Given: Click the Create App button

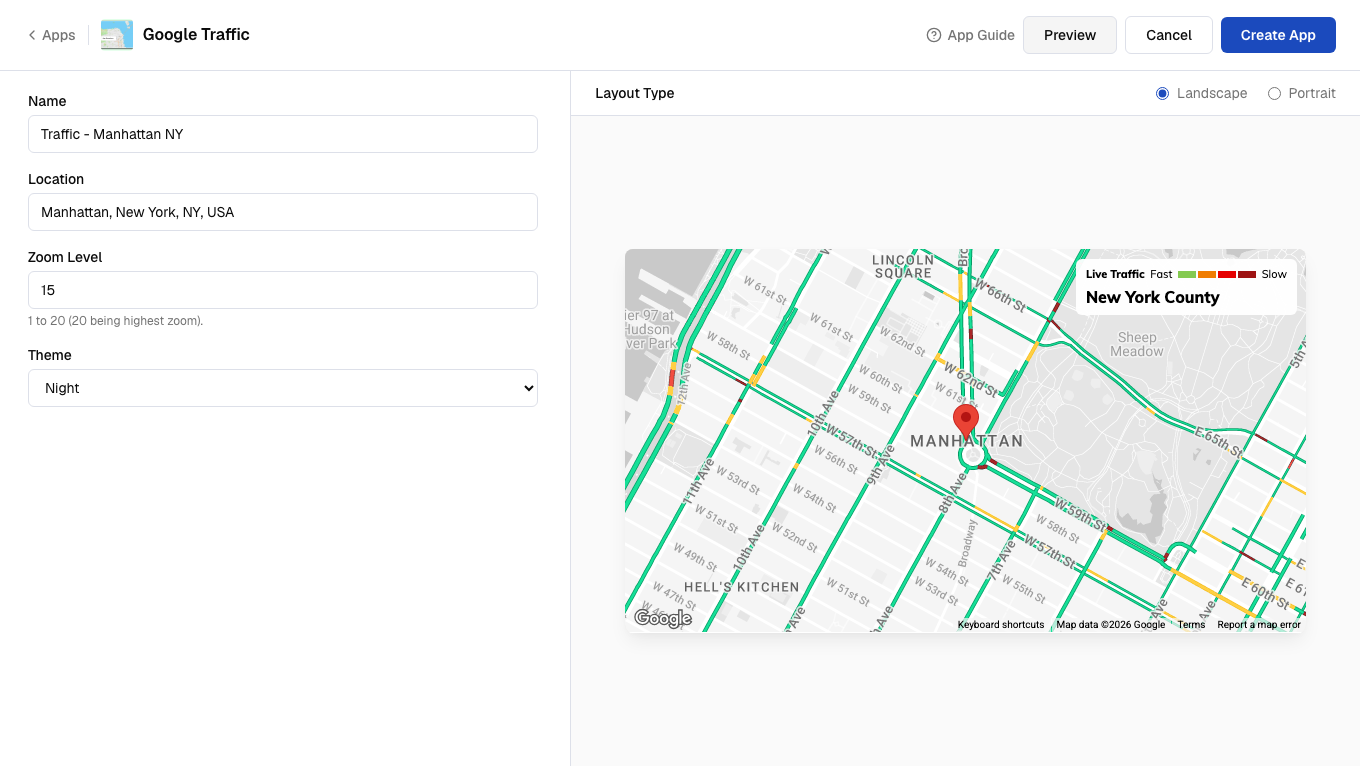Looking at the screenshot, I should (1278, 35).
